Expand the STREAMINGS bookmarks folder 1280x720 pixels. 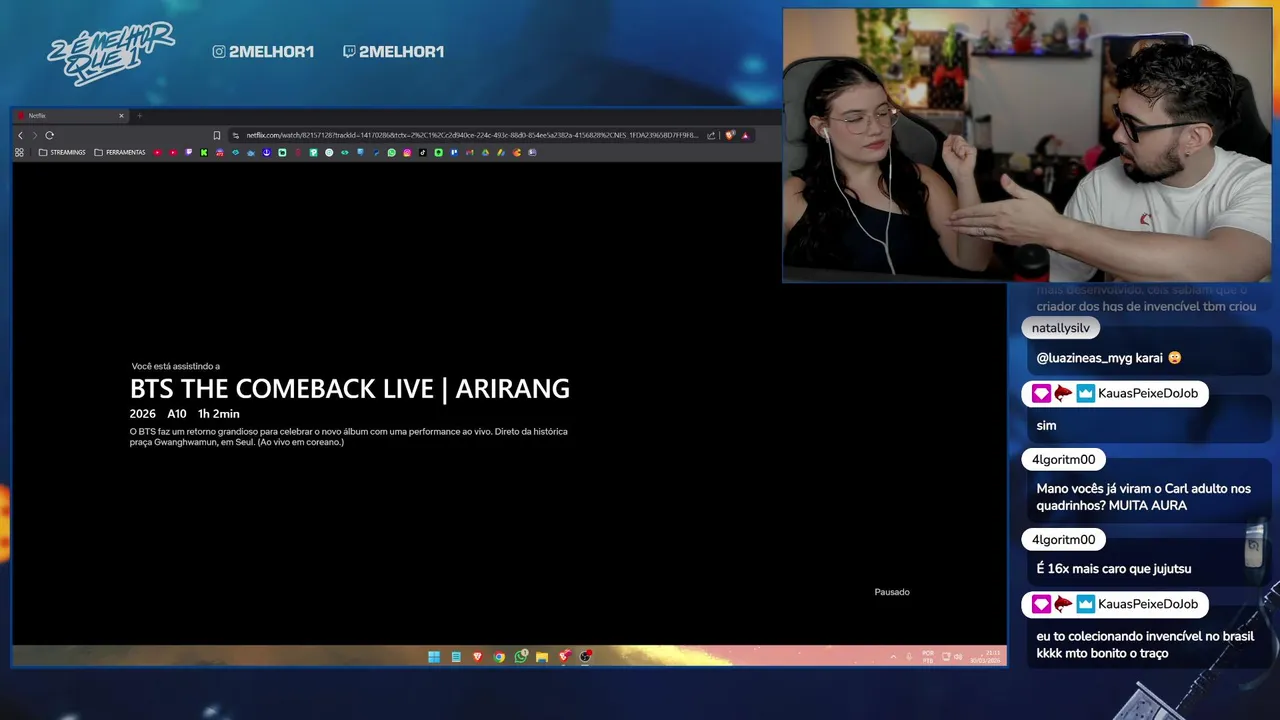click(62, 152)
